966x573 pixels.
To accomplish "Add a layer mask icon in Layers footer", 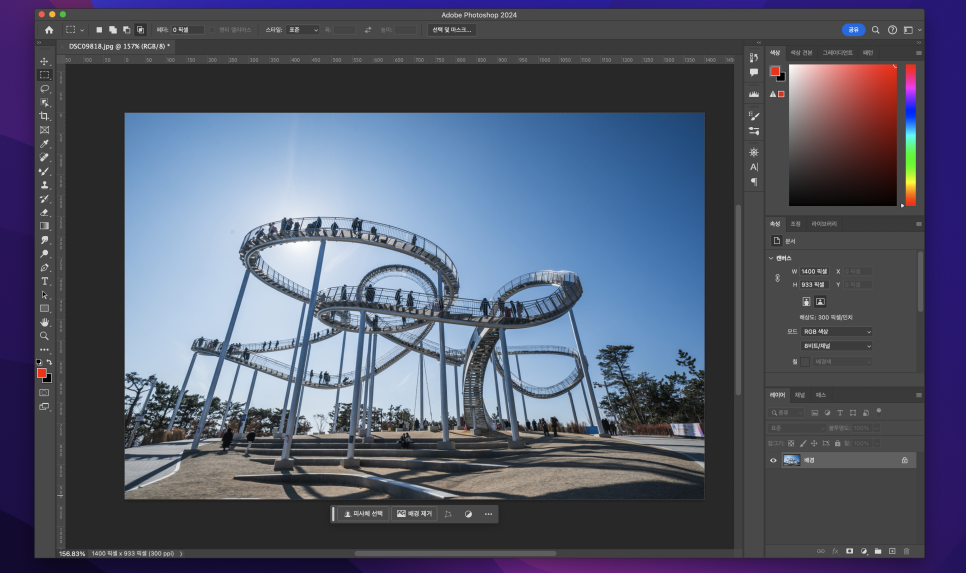I will pyautogui.click(x=850, y=551).
